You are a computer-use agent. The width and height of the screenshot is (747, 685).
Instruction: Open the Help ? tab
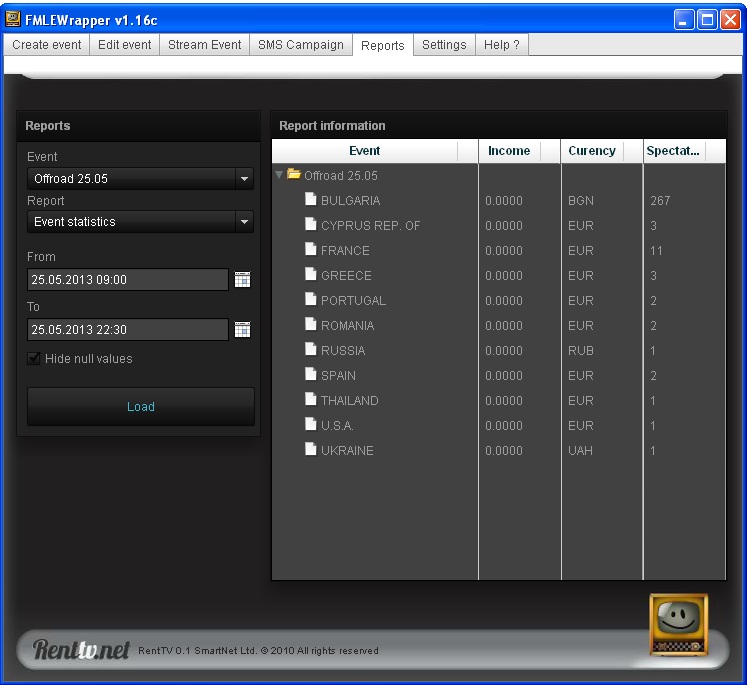click(502, 45)
